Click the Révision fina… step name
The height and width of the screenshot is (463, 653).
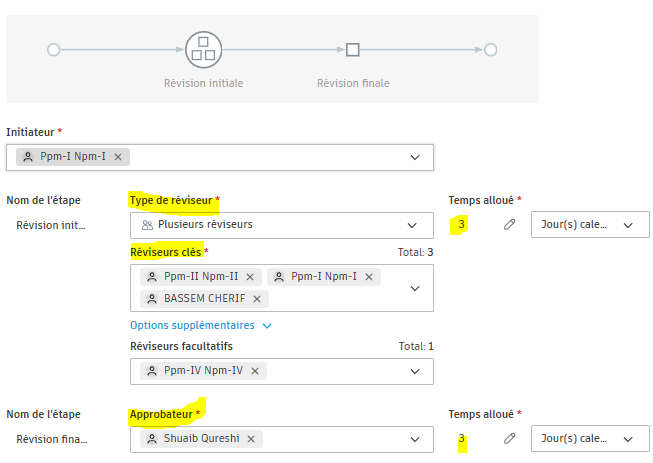pos(52,439)
